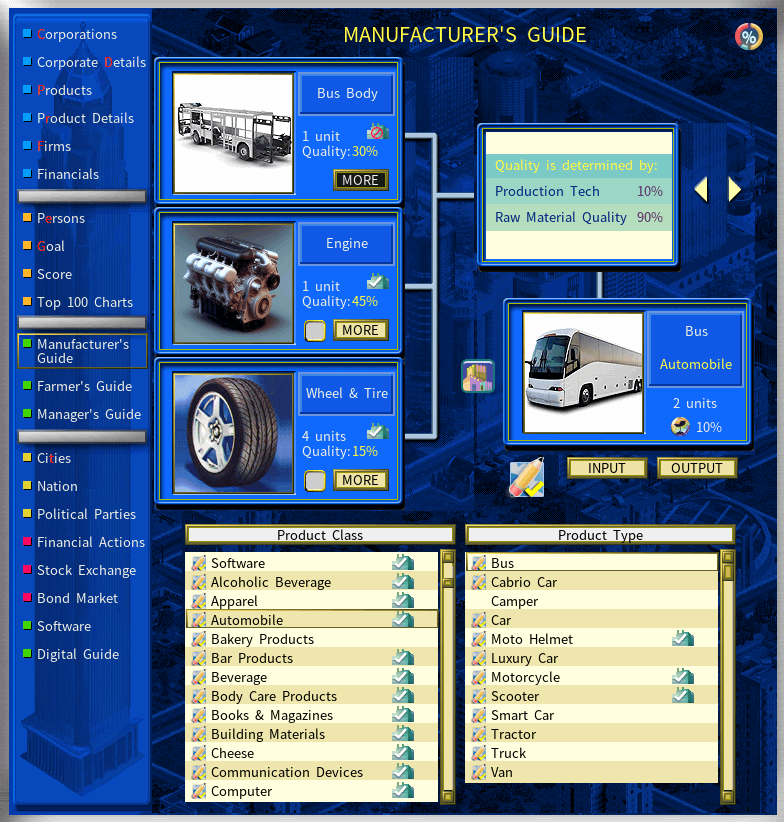Click the INPUT button
Viewport: 784px width, 822px height.
pos(606,468)
